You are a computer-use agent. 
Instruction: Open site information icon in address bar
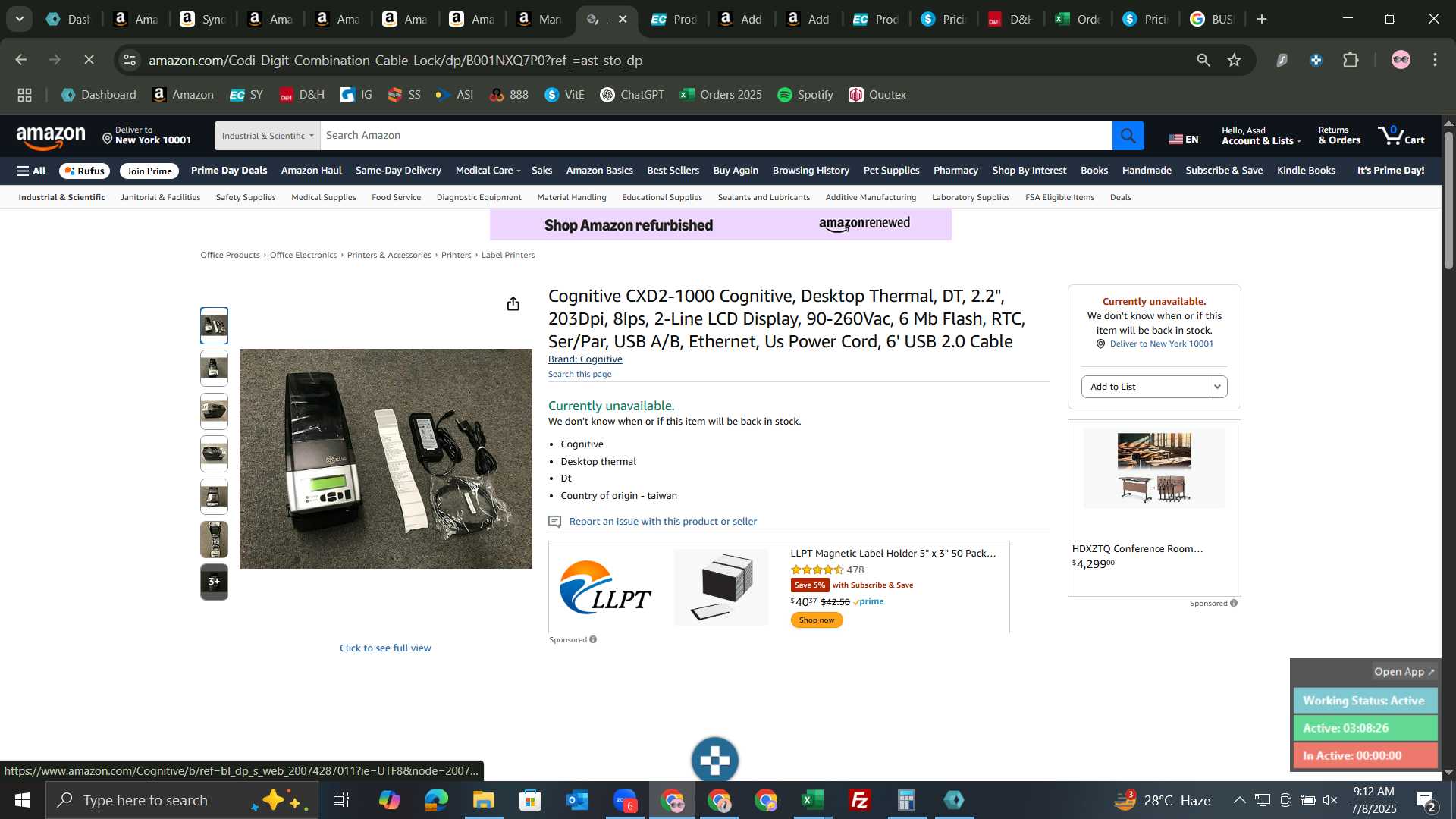tap(130, 60)
